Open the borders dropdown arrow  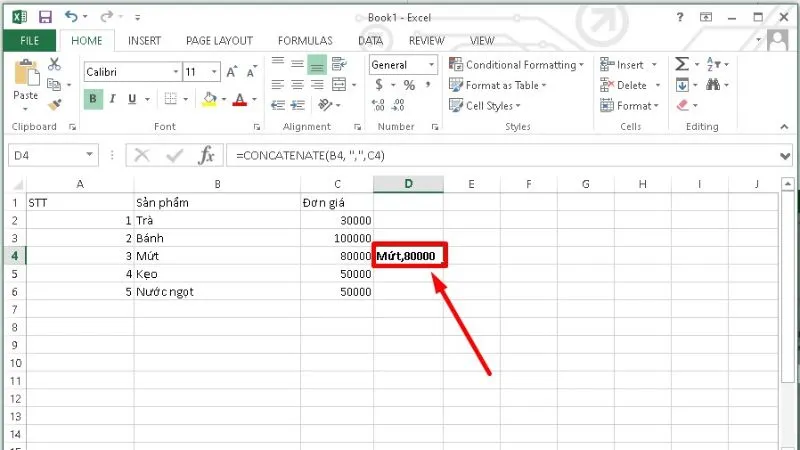point(186,99)
